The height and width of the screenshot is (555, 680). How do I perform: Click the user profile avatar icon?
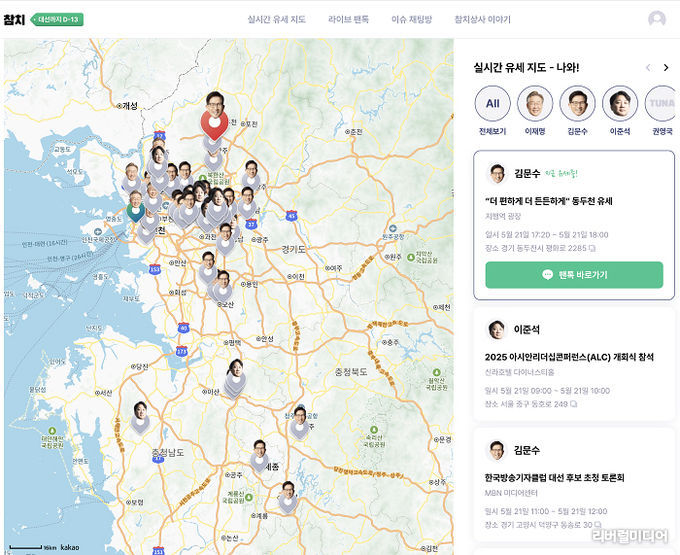(x=657, y=20)
